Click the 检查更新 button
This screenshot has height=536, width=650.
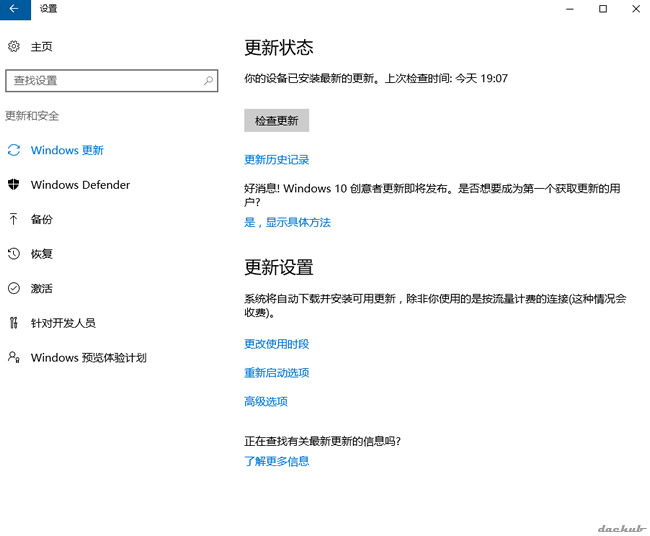[276, 121]
